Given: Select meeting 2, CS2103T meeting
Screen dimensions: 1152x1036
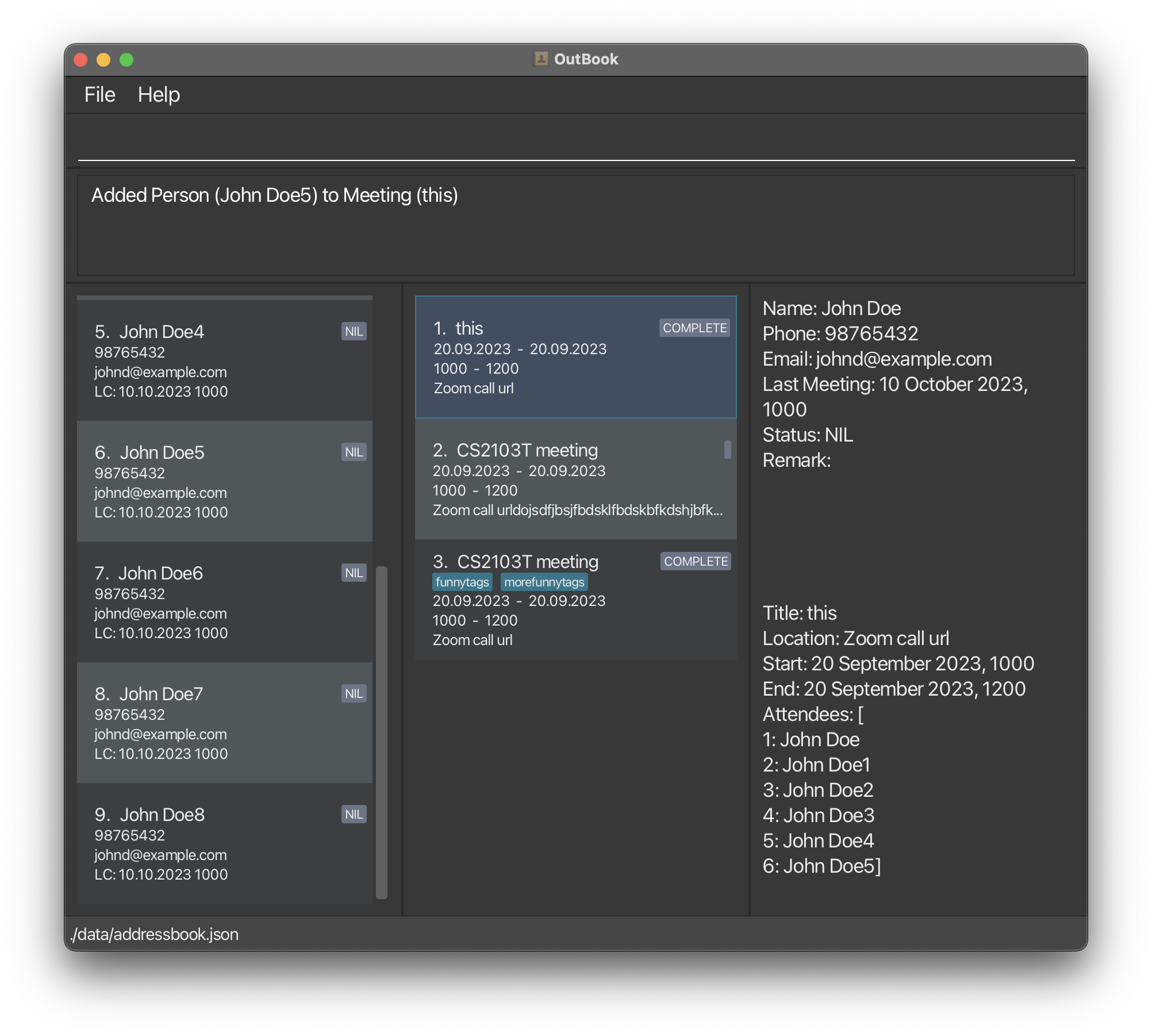Looking at the screenshot, I should pos(575,479).
